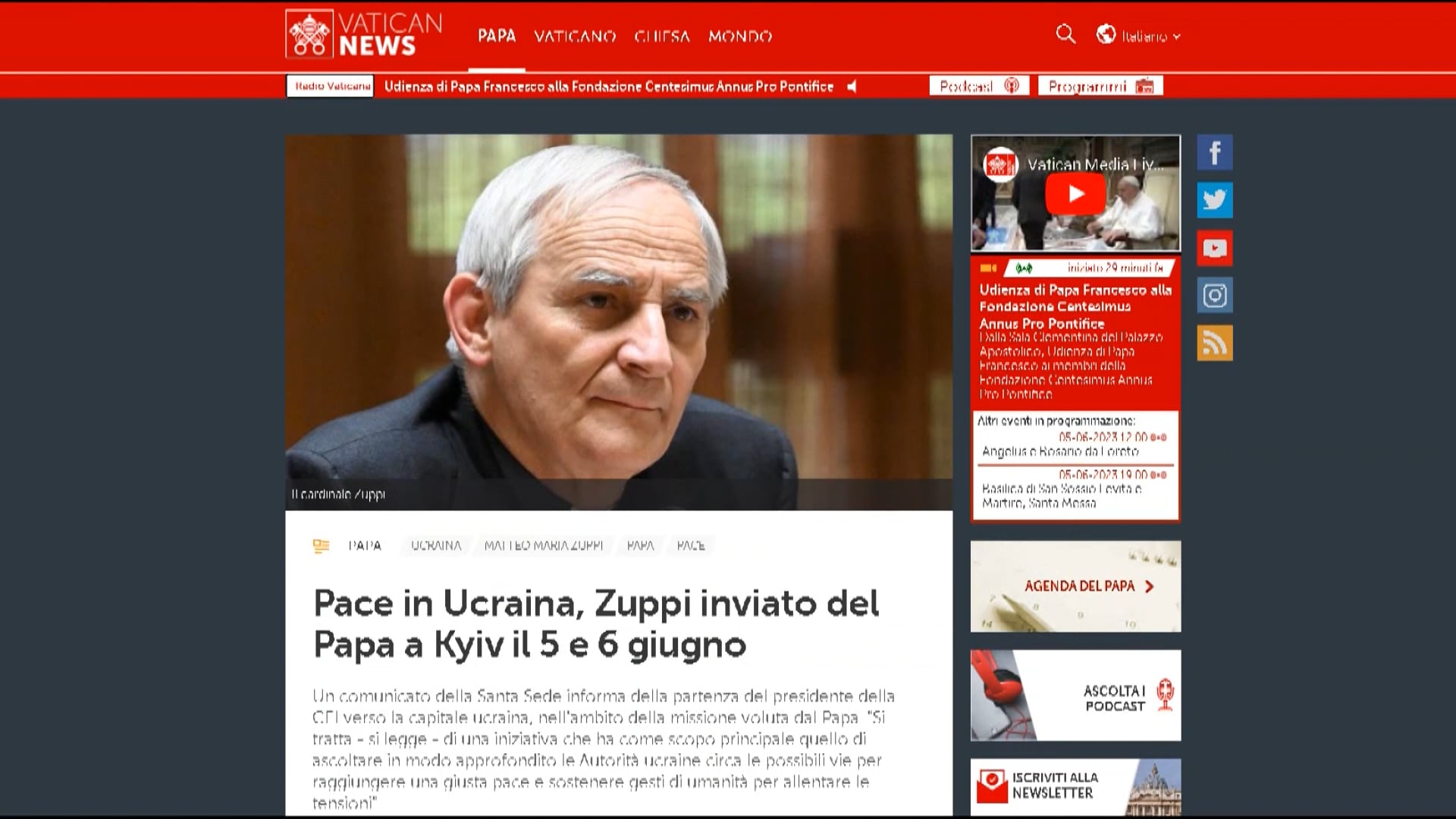
Task: Open the AGENDA DEL PAPA banner
Action: coord(1075,586)
